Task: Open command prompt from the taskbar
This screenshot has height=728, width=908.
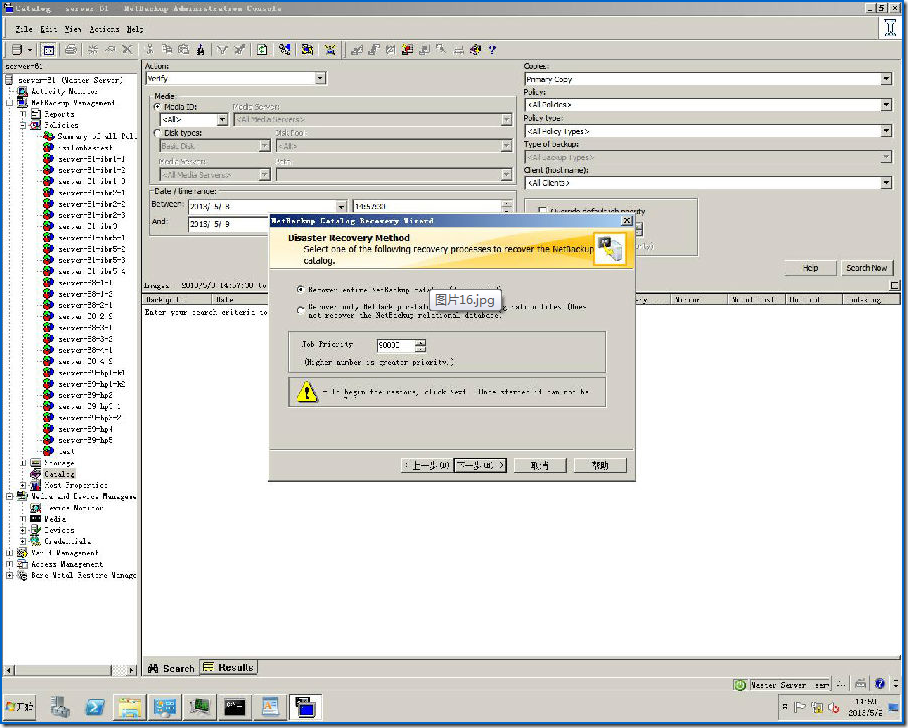Action: point(235,707)
